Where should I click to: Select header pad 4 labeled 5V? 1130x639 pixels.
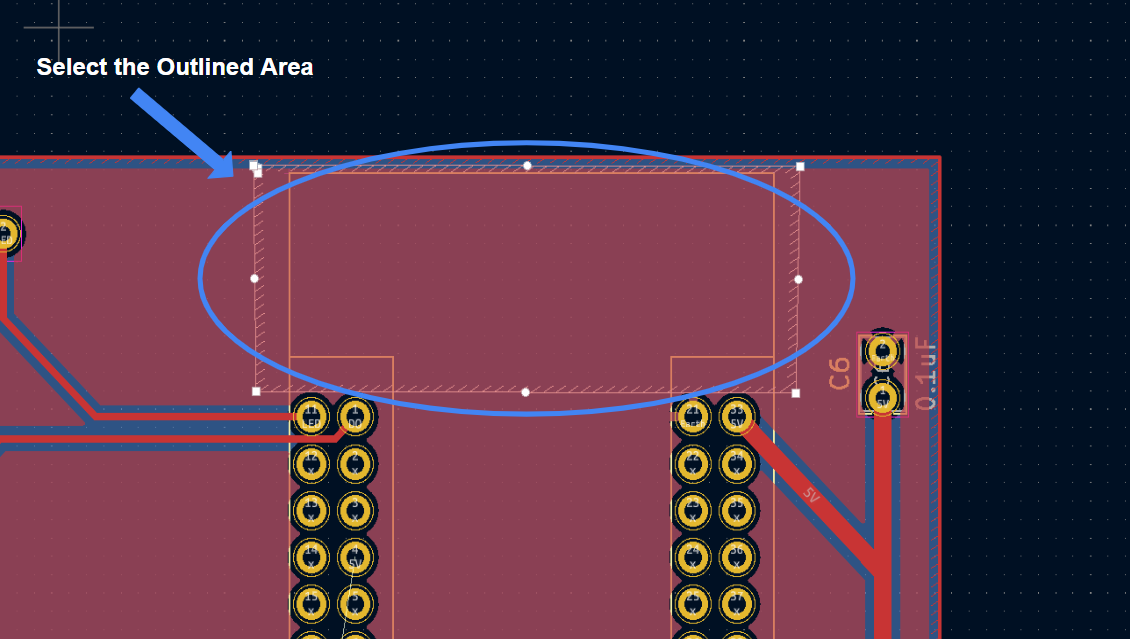point(355,557)
